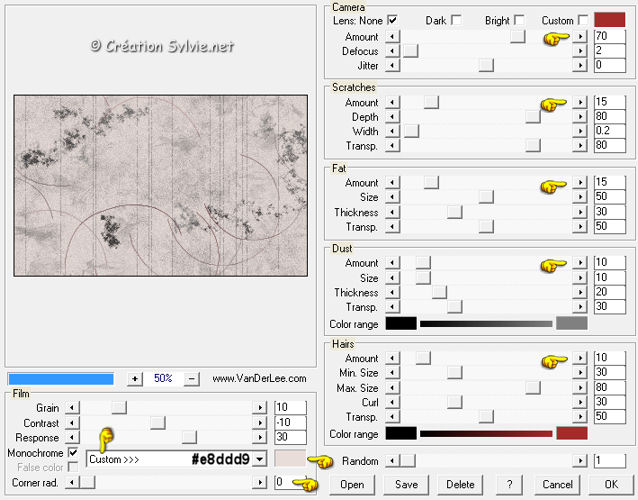The image size is (638, 500).
Task: Click the Hairs dark red color swatch
Action: [x=571, y=433]
